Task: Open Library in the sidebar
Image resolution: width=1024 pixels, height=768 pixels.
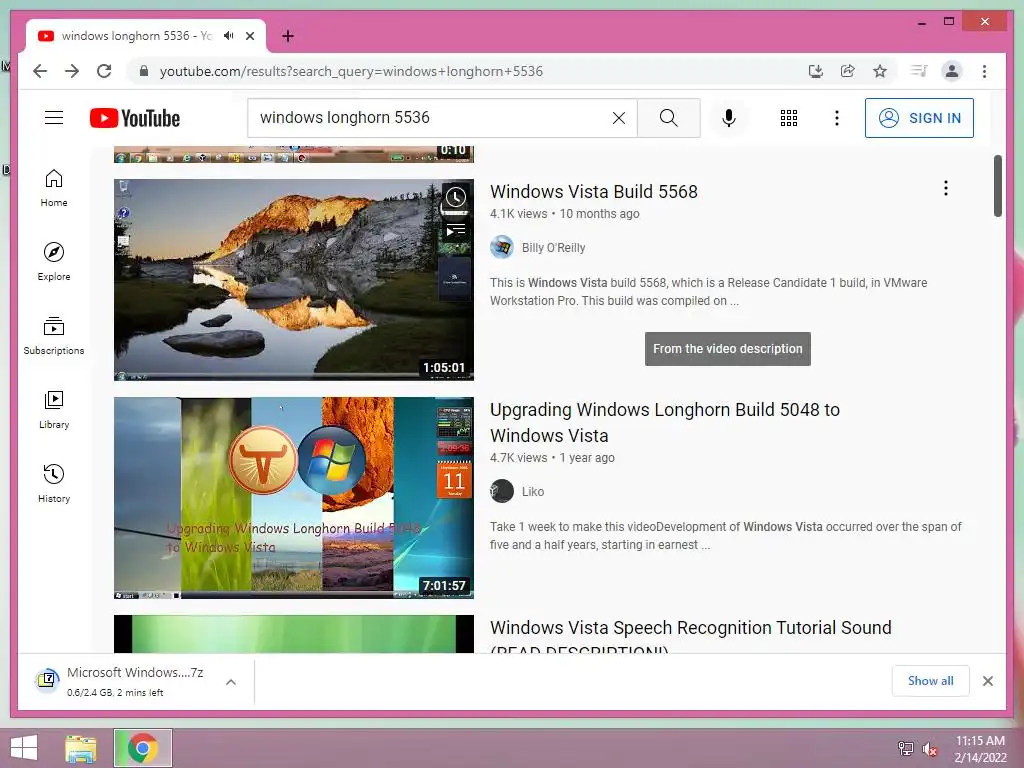Action: click(54, 409)
